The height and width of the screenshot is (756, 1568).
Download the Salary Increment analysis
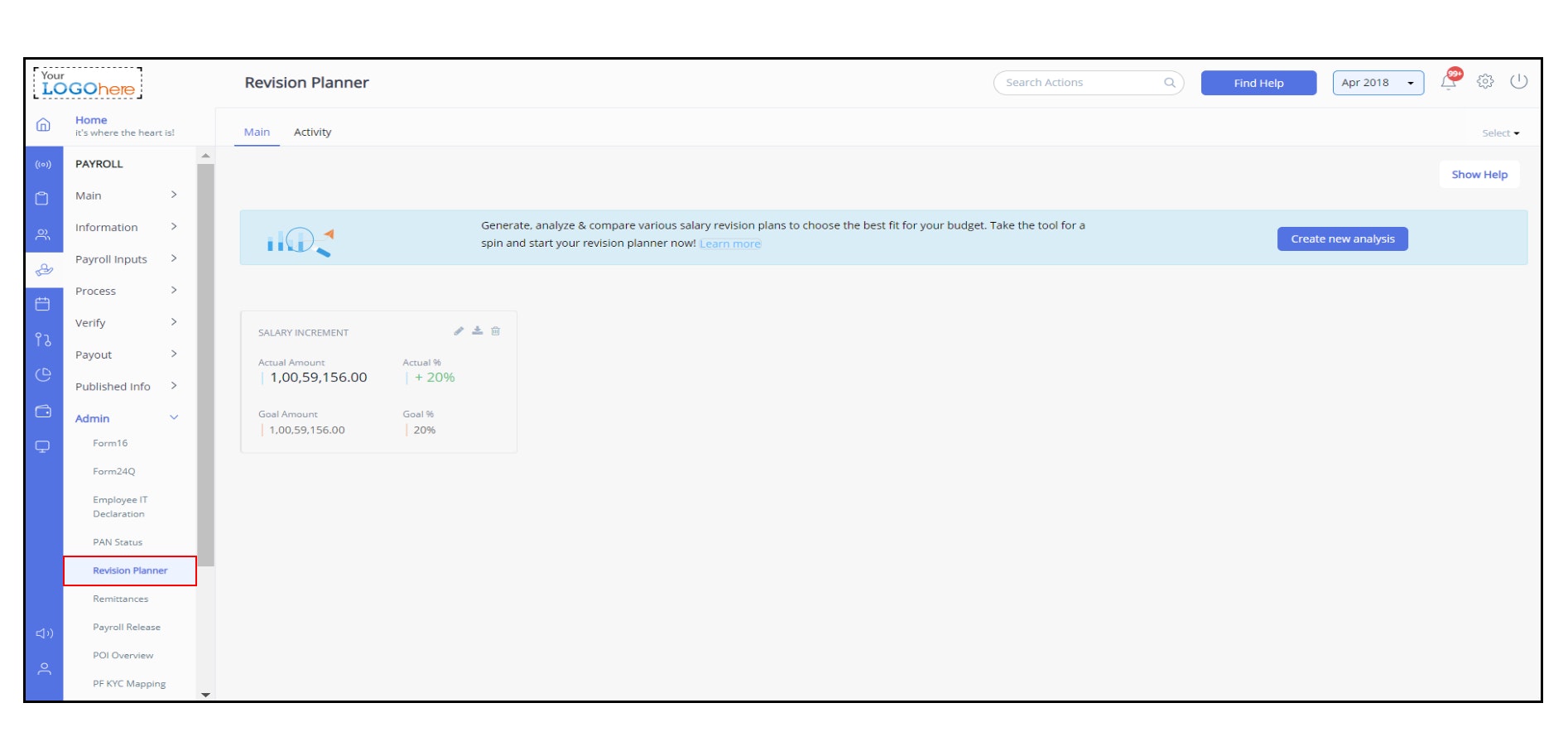click(x=478, y=330)
